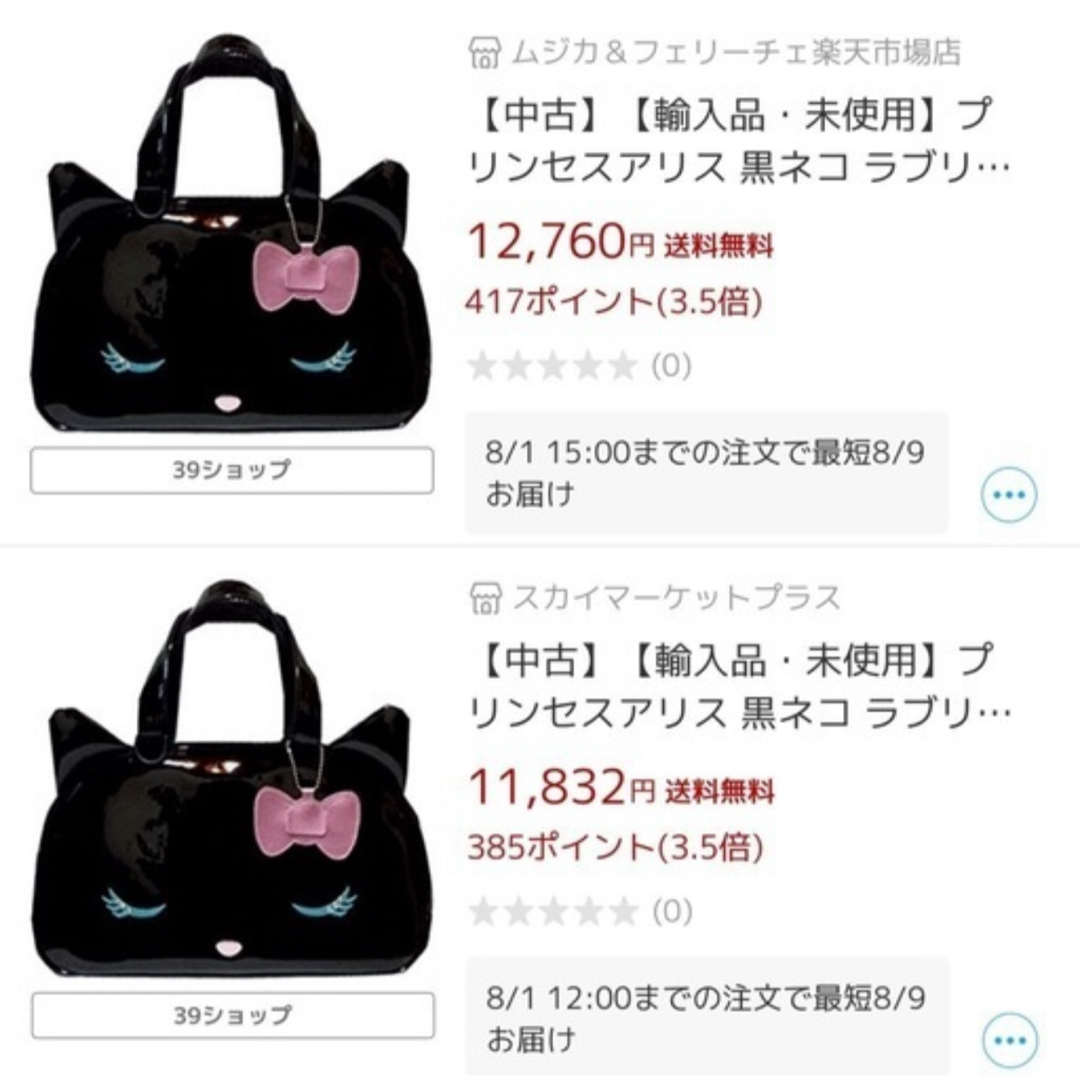Image resolution: width=1080 pixels, height=1080 pixels.
Task: Click 8/1 15:00 delivery info box
Action: pos(707,473)
